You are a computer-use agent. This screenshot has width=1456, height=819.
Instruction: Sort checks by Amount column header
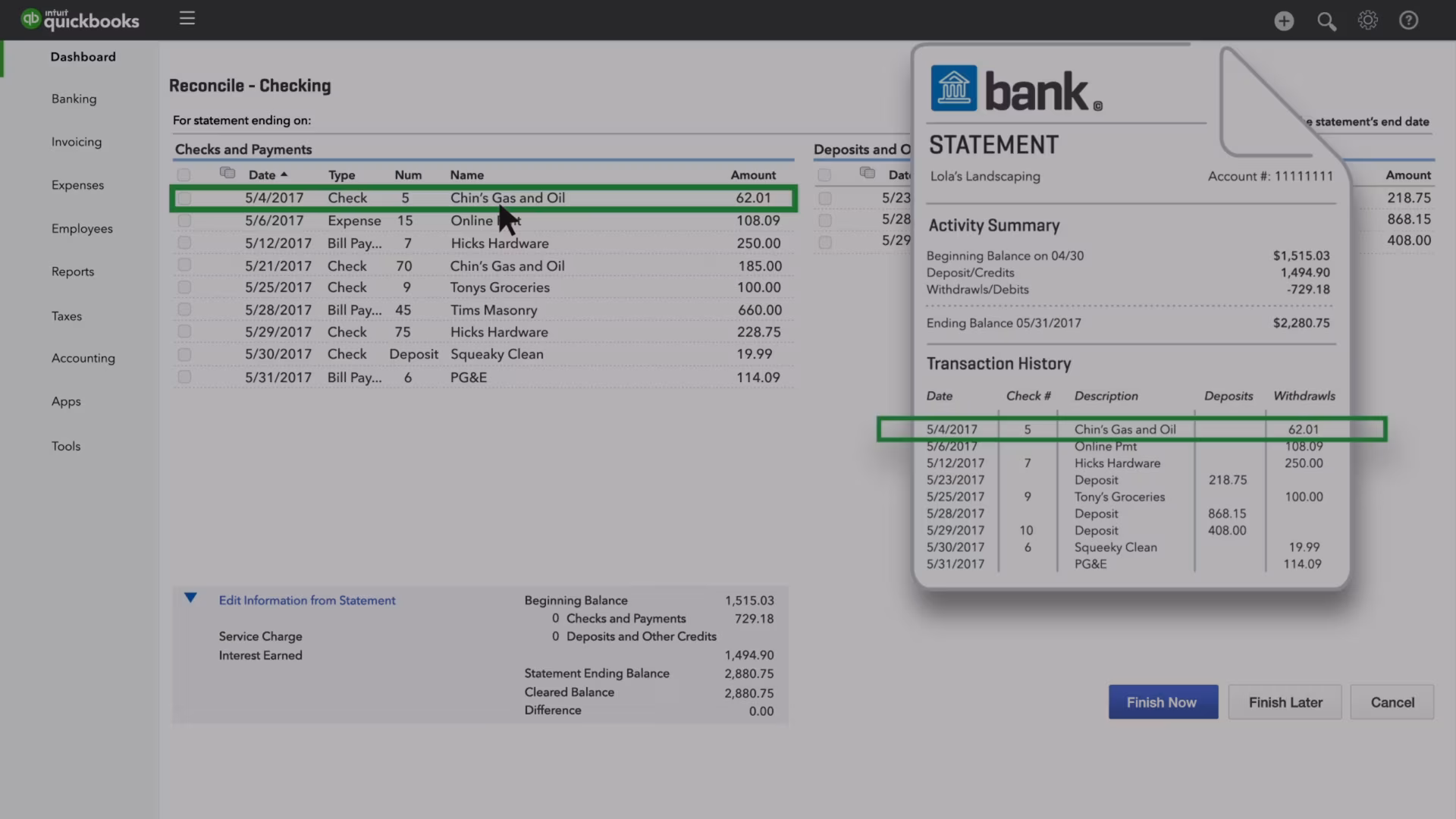753,175
